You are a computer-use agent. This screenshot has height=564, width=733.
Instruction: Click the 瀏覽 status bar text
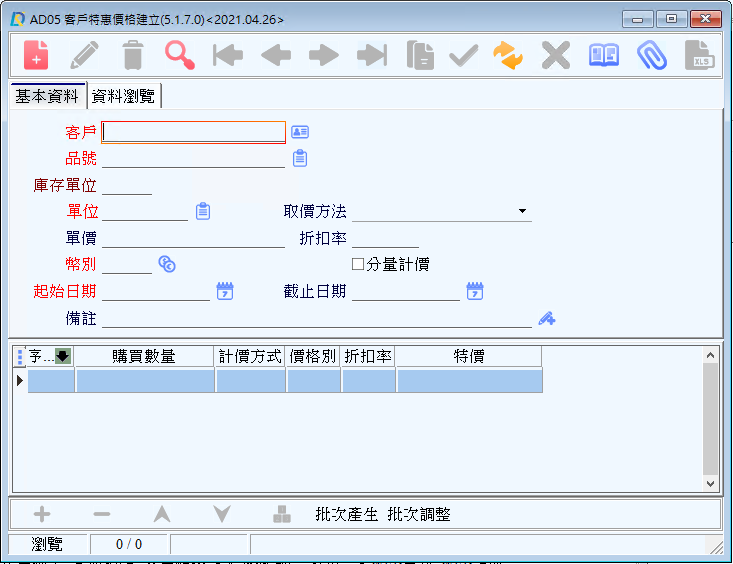point(47,544)
